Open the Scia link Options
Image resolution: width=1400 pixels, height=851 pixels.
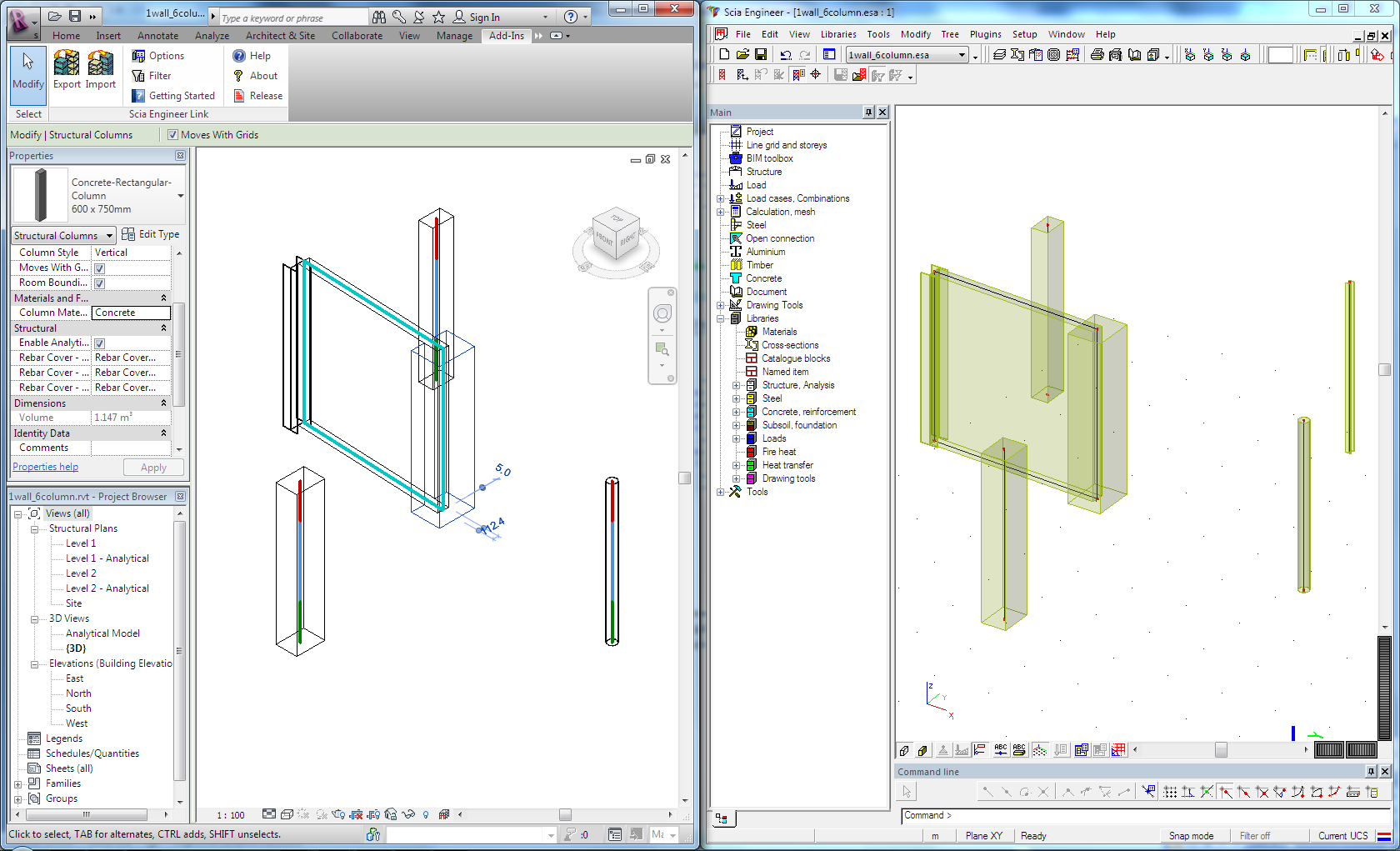pyautogui.click(x=158, y=56)
